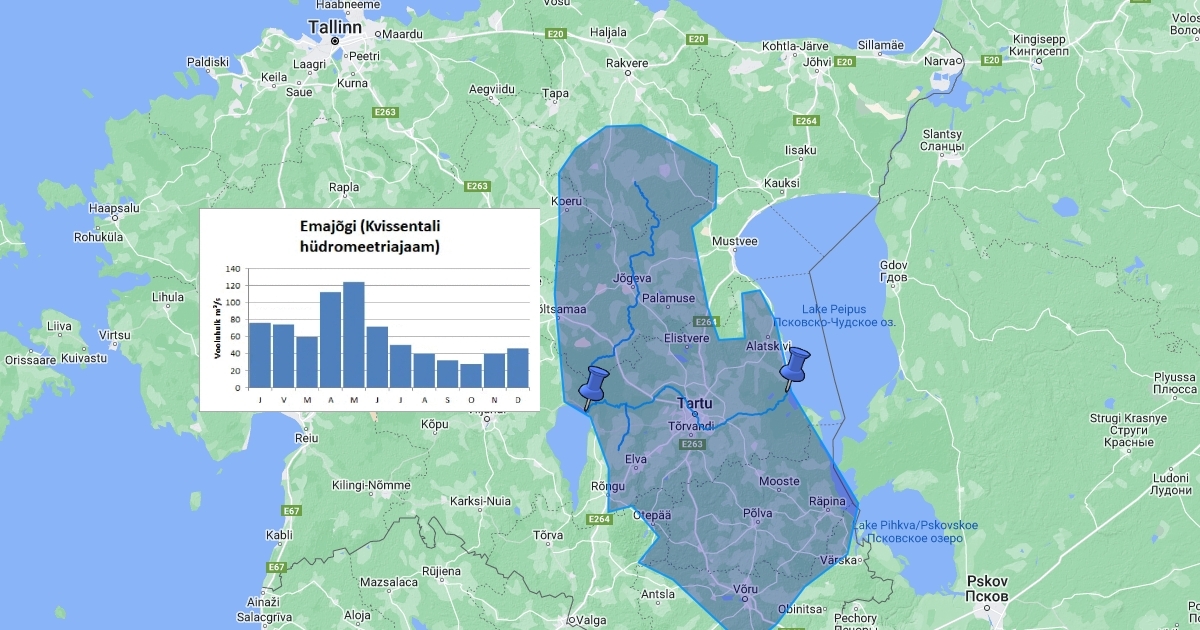Select the Lake Peipus label
This screenshot has width=1200, height=630.
click(x=833, y=309)
